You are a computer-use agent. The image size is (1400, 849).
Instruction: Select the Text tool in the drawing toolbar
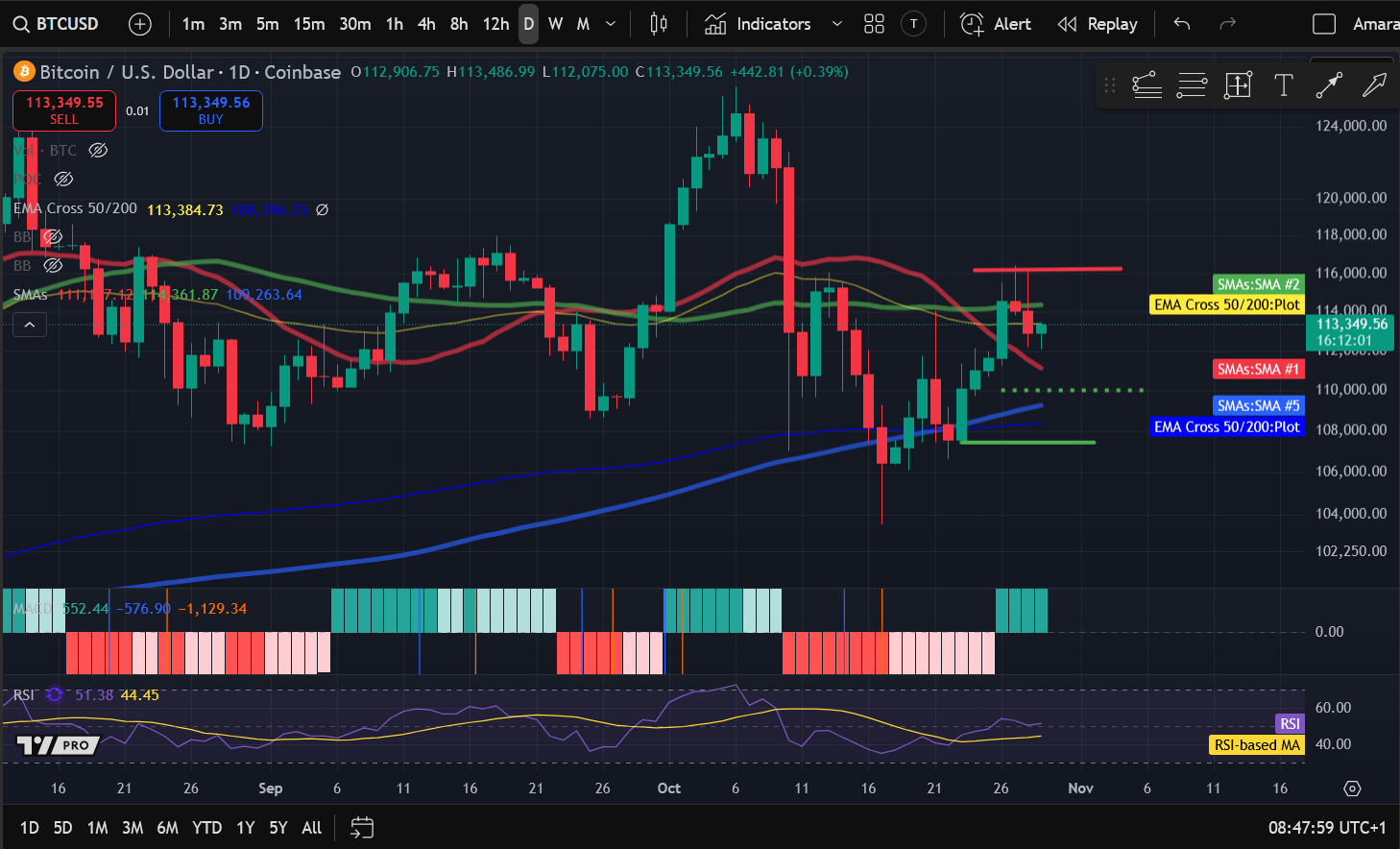[x=1284, y=85]
